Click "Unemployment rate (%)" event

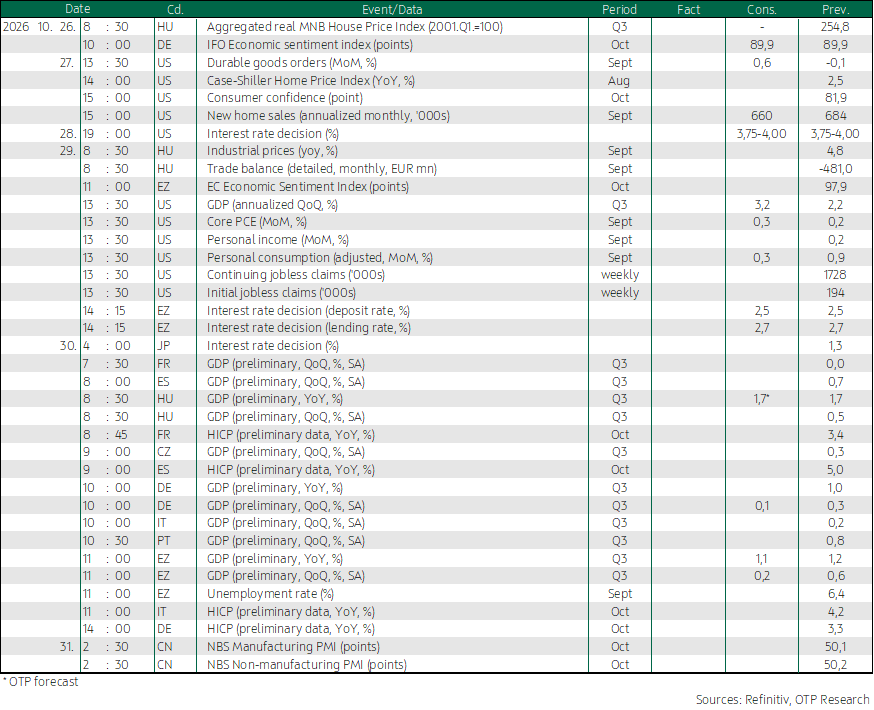pyautogui.click(x=270, y=594)
